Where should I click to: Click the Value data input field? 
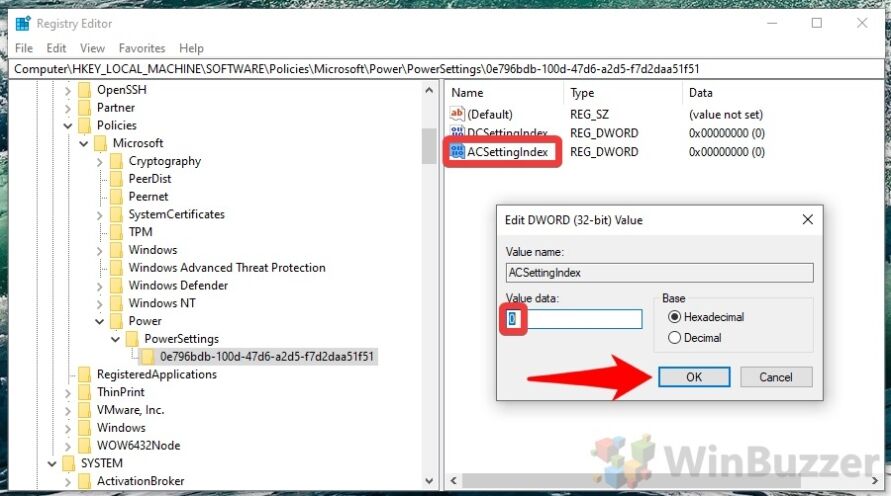pyautogui.click(x=574, y=319)
